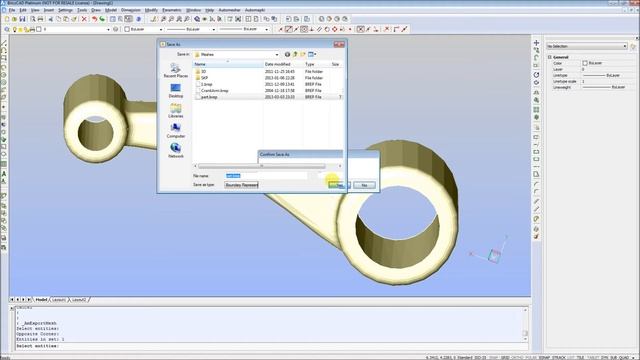Click the View Menu icon in Save As
Image resolution: width=640 pixels, height=360 pixels.
pos(312,54)
